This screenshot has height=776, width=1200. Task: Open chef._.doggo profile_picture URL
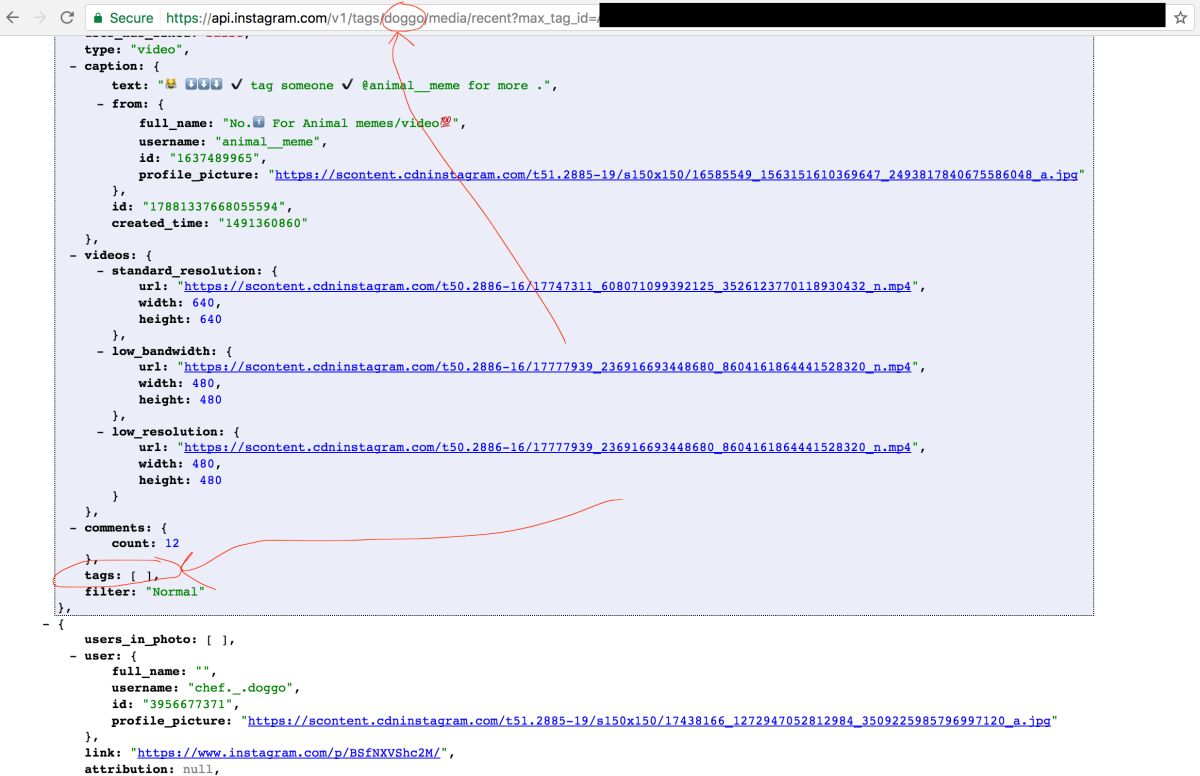click(649, 720)
